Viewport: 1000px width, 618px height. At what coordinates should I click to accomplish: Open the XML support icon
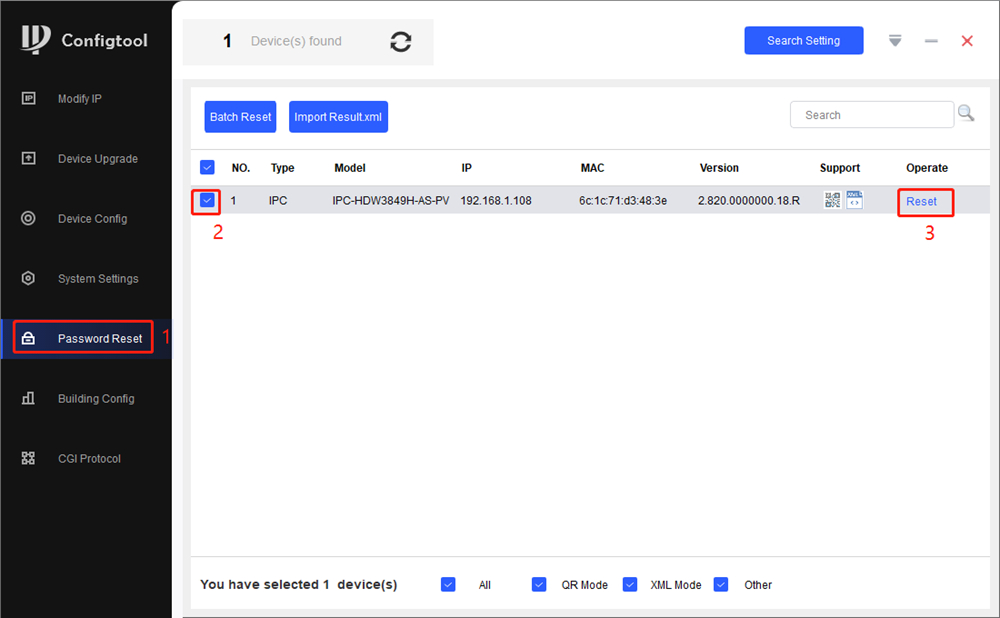pos(854,200)
